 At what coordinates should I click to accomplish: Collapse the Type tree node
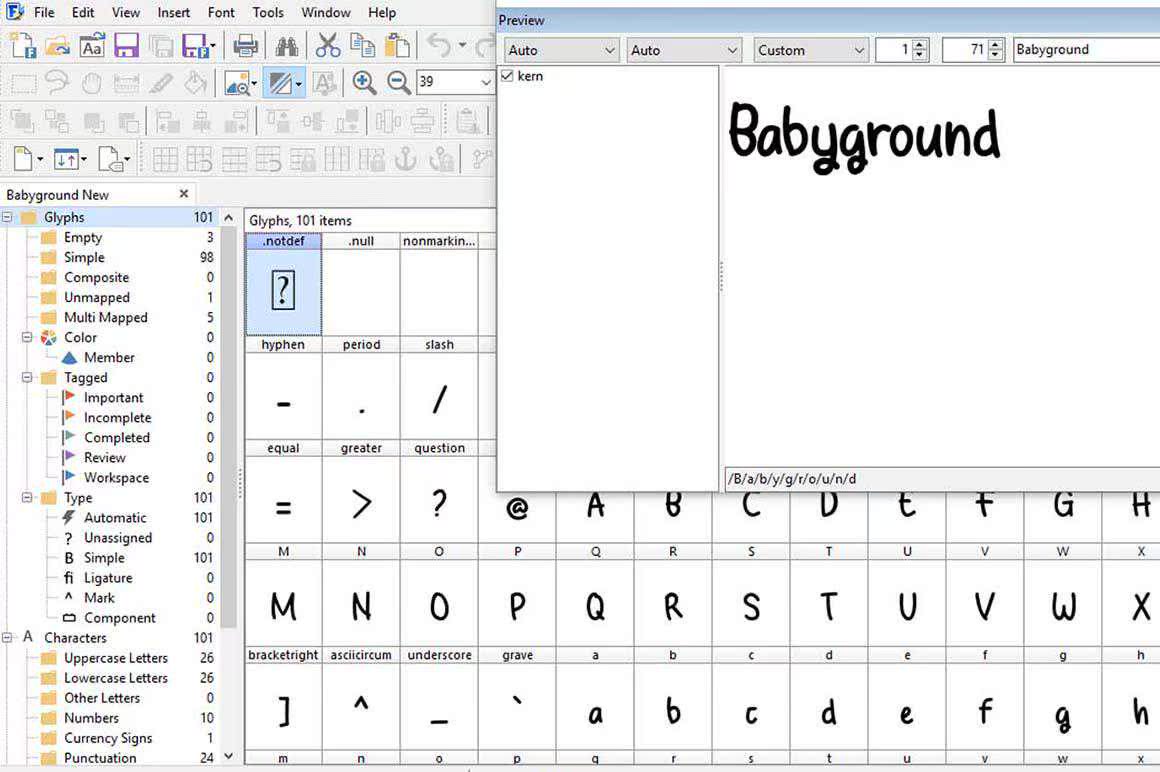(27, 498)
